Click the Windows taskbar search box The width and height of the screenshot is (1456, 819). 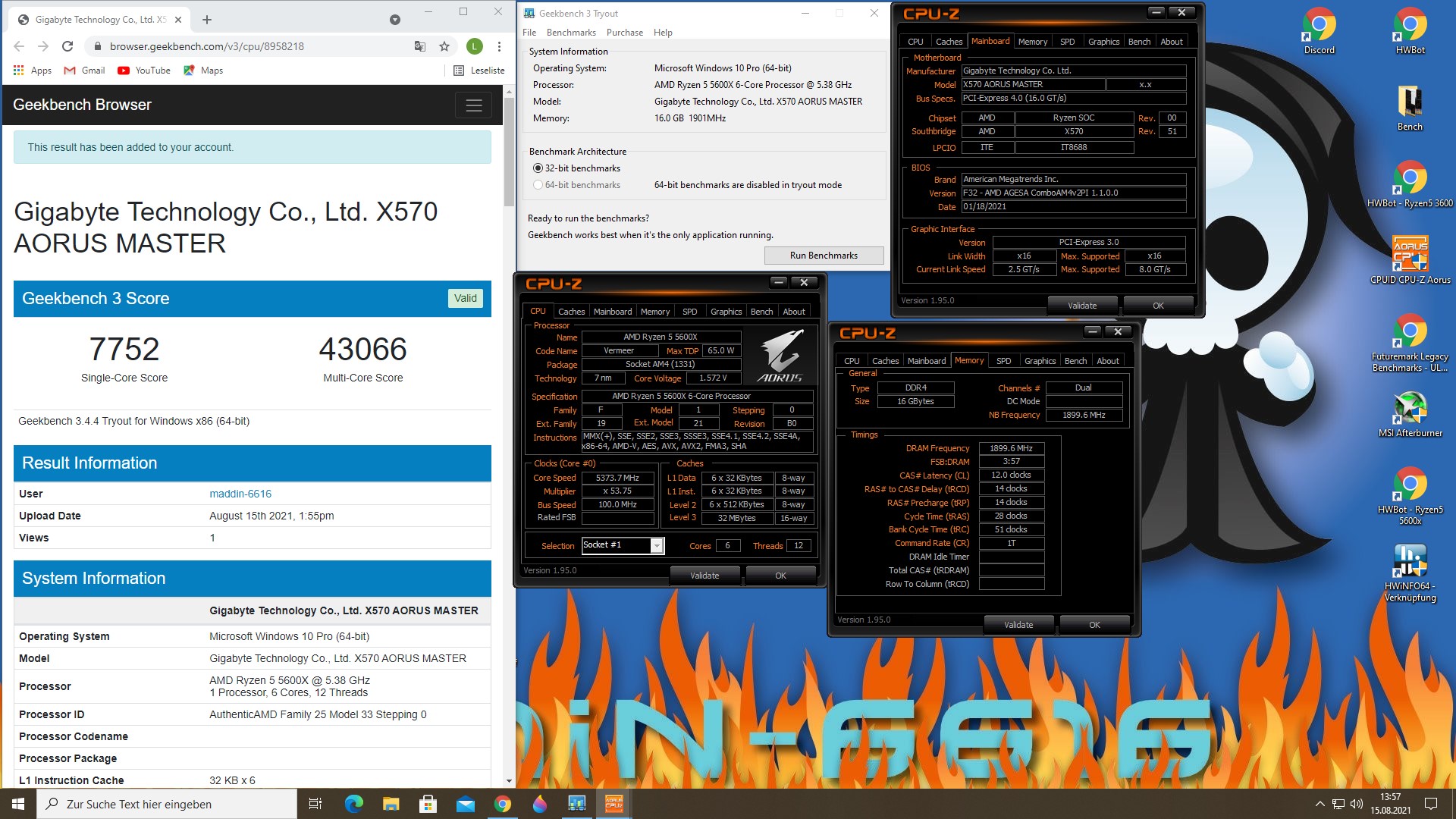tap(167, 804)
